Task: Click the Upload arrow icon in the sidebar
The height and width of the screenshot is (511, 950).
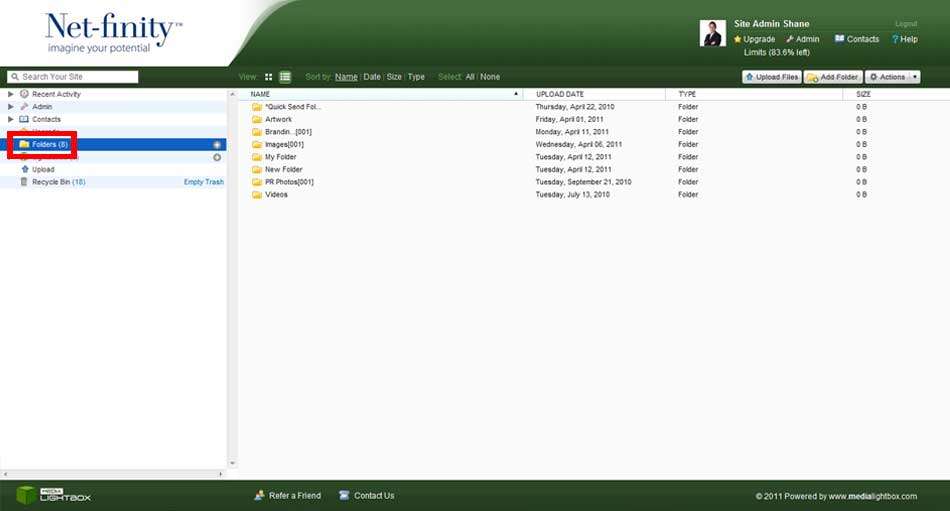Action: coord(25,169)
